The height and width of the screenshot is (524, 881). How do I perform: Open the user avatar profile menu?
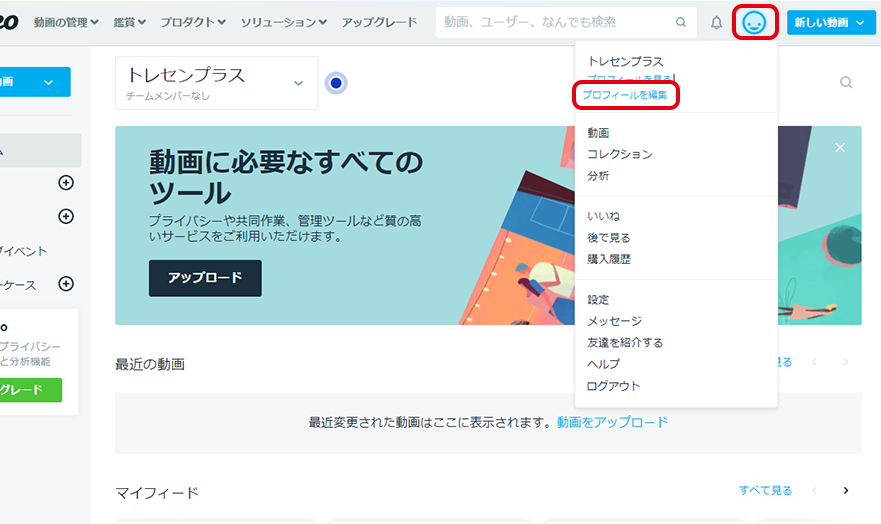(755, 22)
